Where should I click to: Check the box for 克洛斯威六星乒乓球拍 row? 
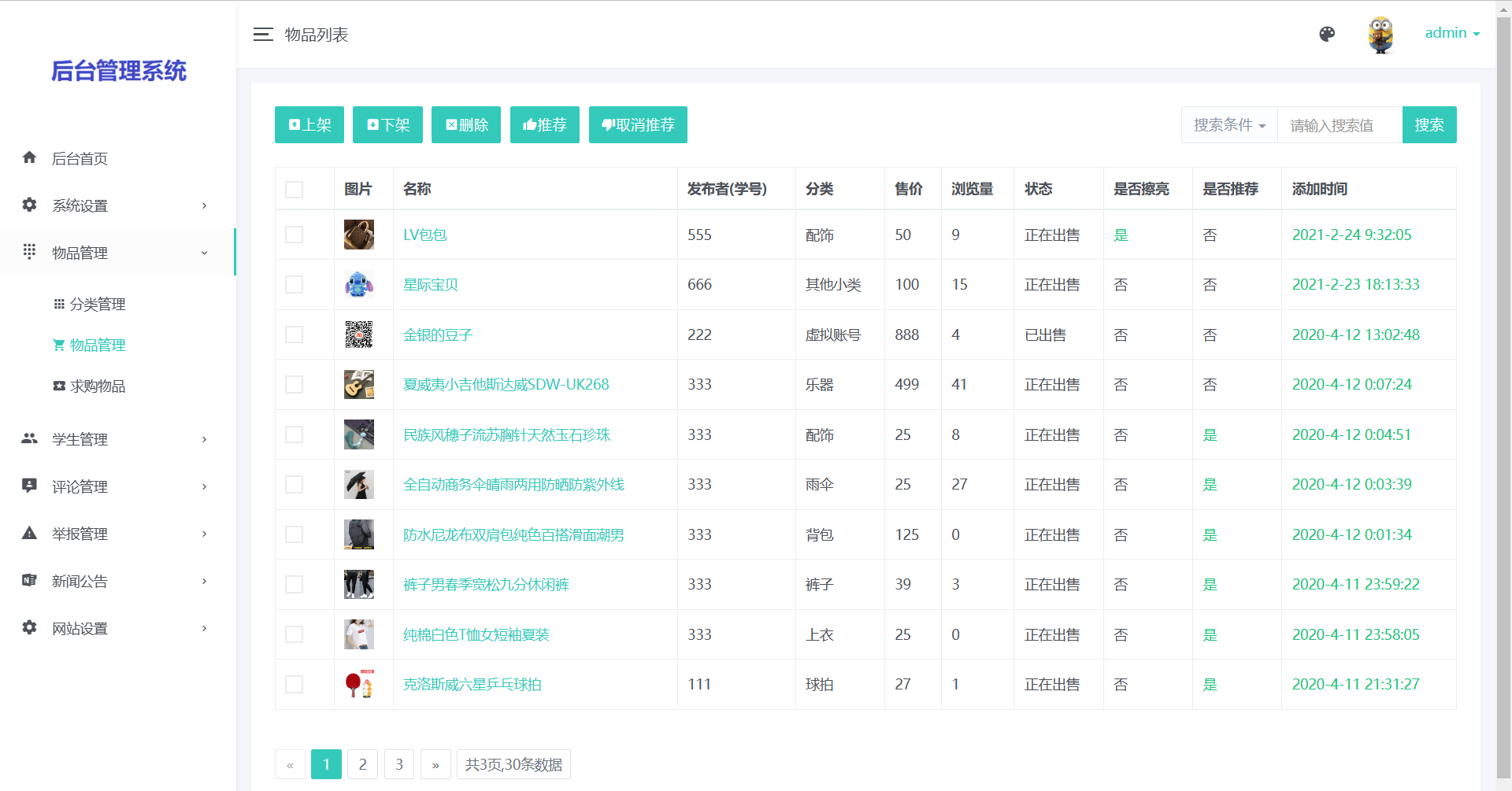click(294, 684)
